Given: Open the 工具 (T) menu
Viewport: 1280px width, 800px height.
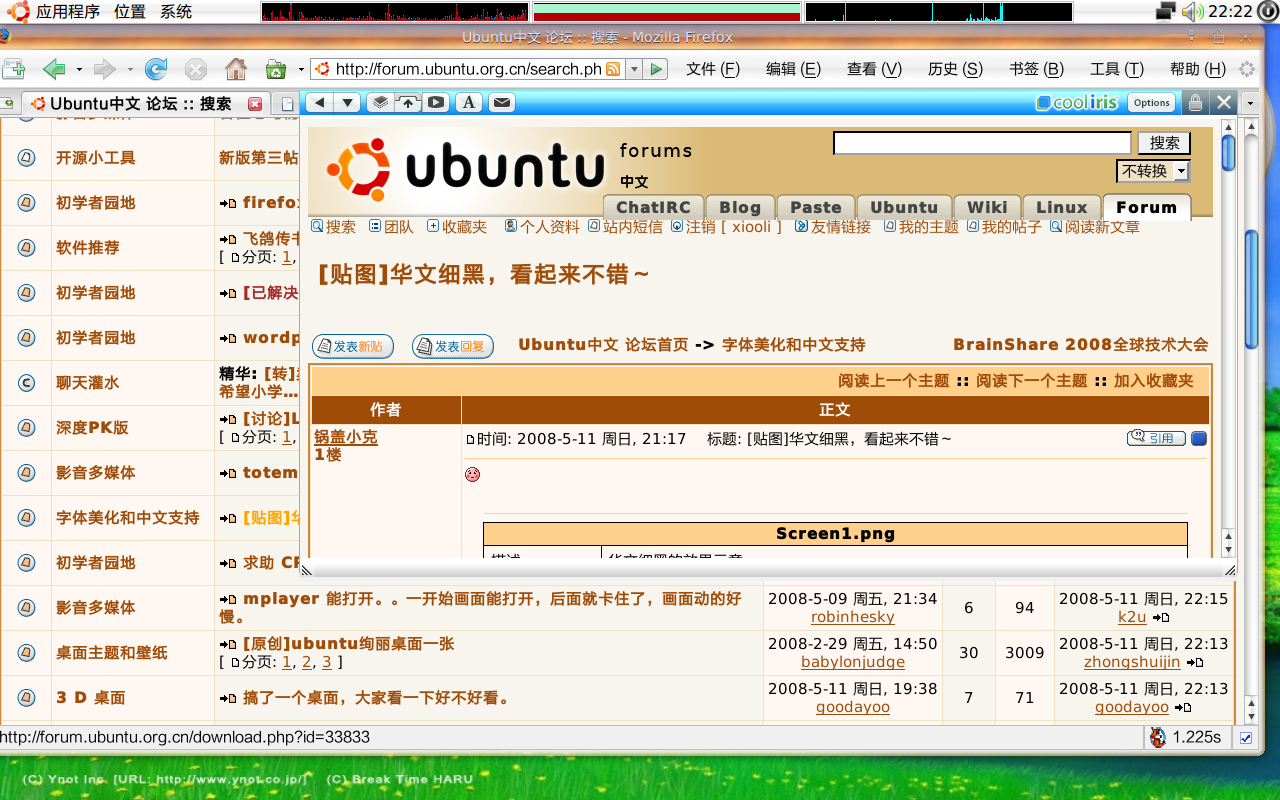Looking at the screenshot, I should [1117, 69].
